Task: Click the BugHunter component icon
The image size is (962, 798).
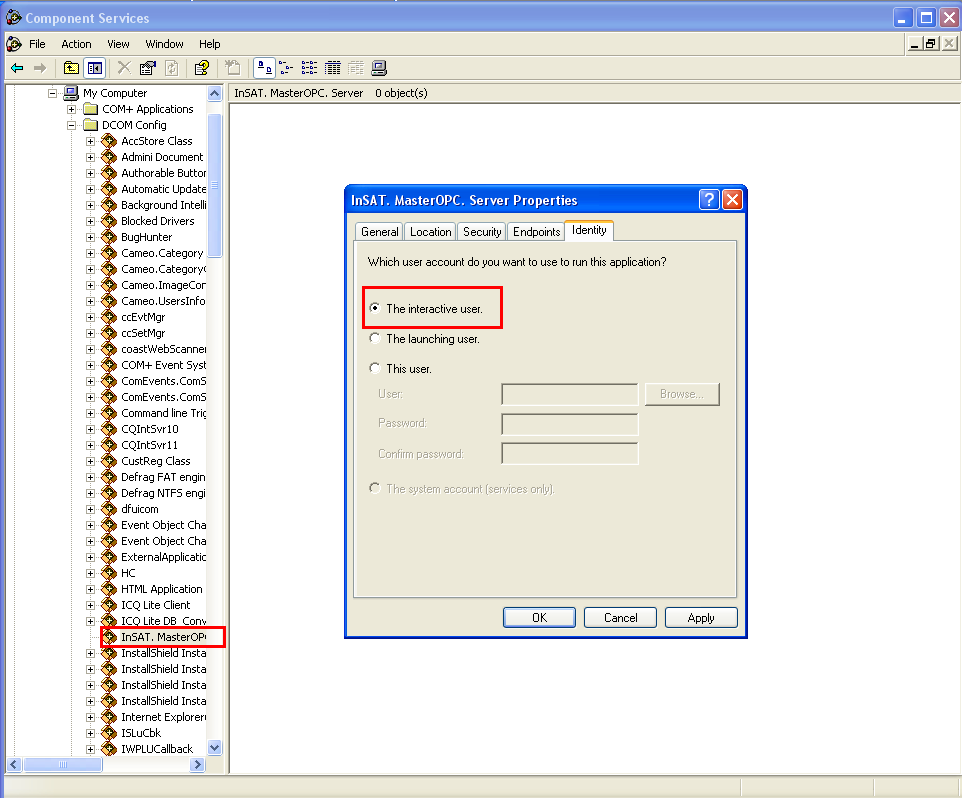Action: coord(109,237)
